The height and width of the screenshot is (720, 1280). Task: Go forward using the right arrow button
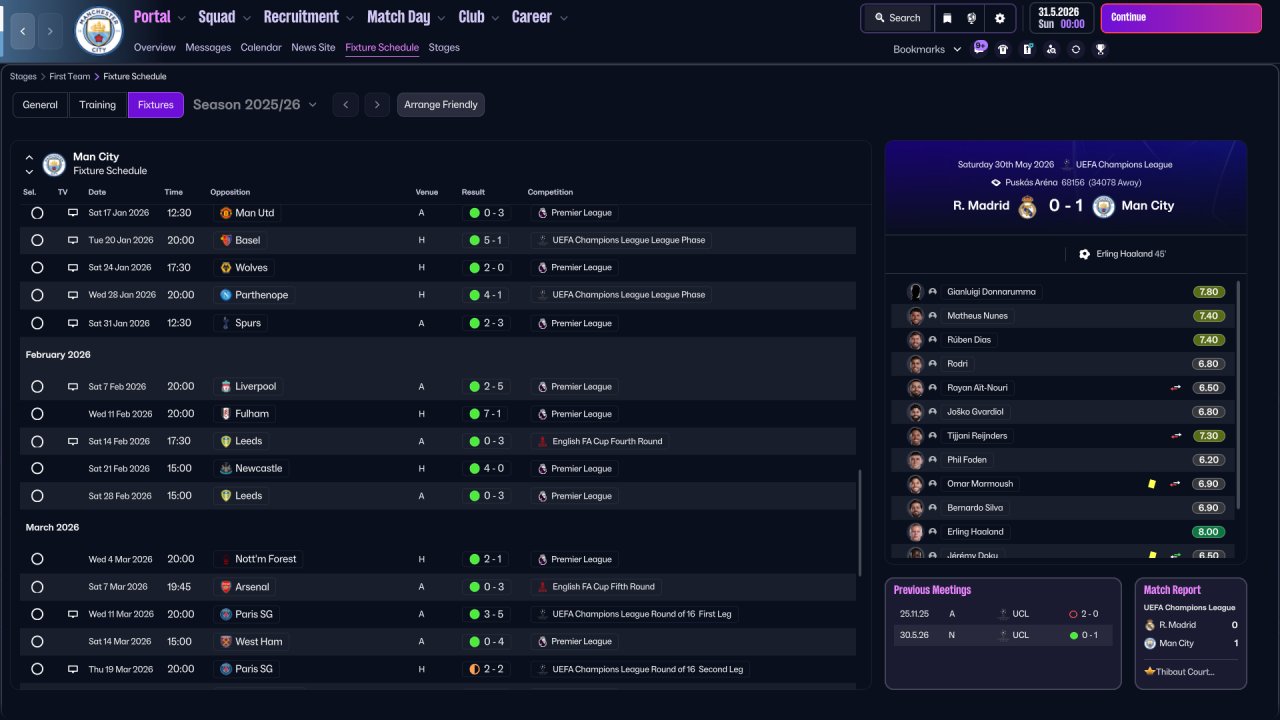50,31
